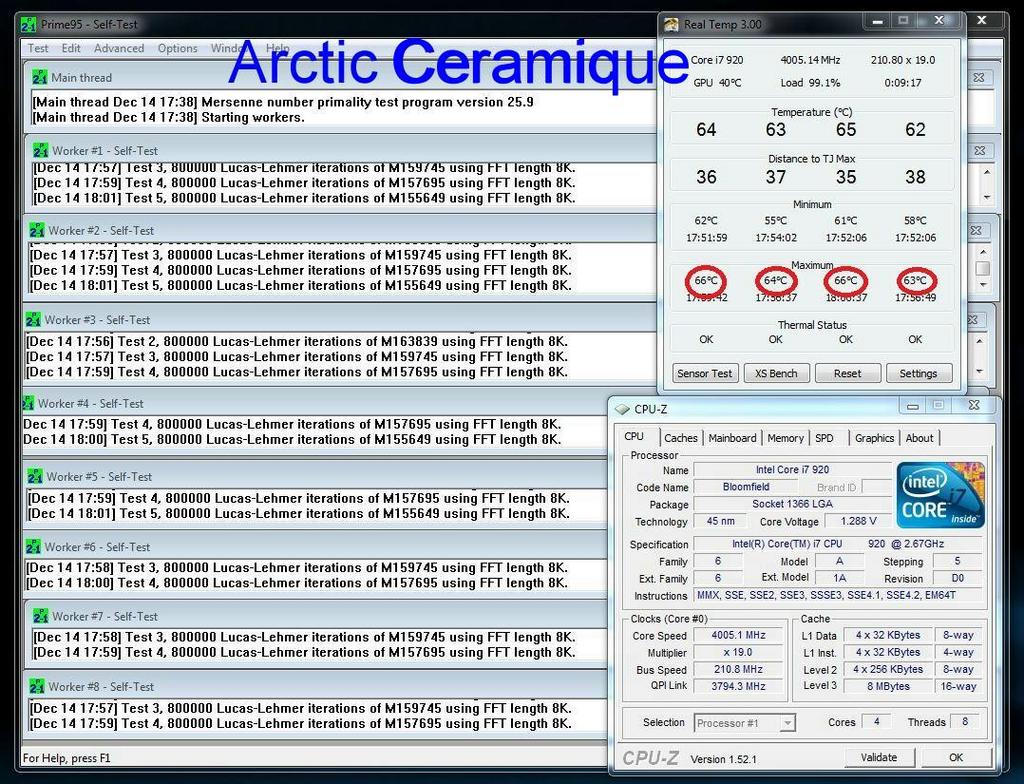Screen dimensions: 1024x784
Task: Click the Real Temp title bar icon
Action: click(x=671, y=25)
